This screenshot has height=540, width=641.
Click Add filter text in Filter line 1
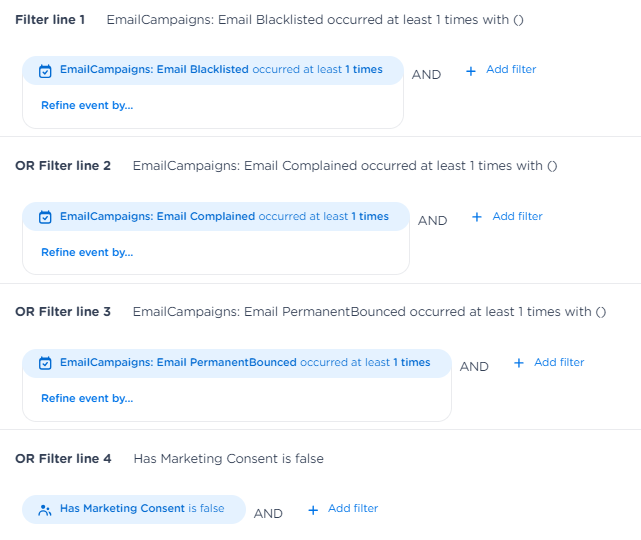pyautogui.click(x=511, y=70)
